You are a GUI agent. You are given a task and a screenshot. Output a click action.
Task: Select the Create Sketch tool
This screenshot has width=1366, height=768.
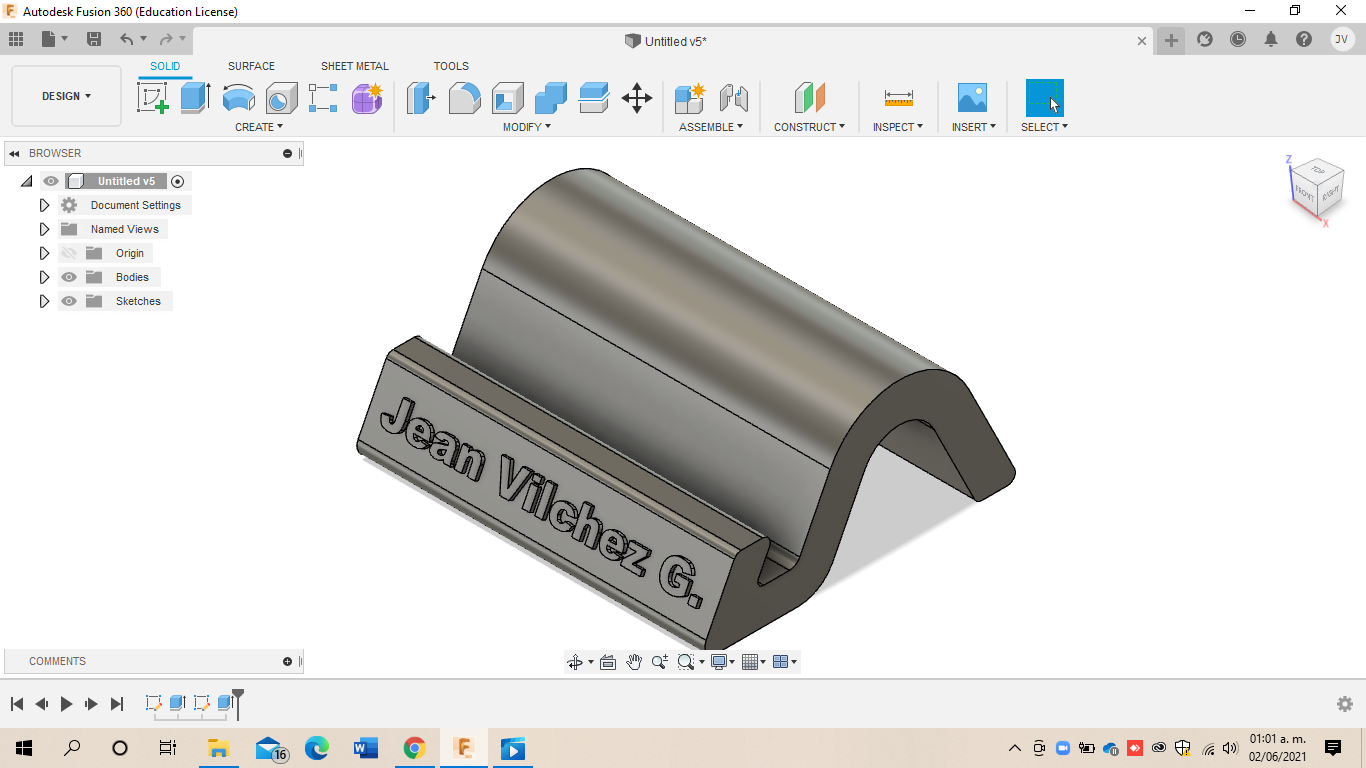(x=152, y=98)
